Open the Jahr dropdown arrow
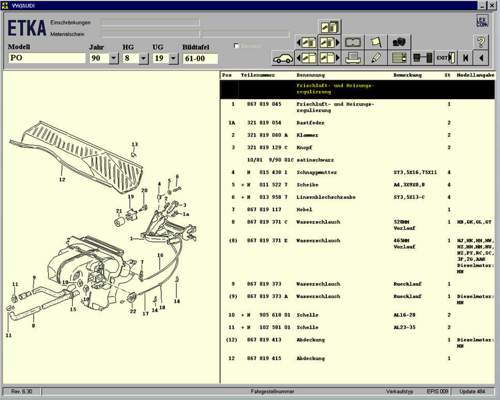This screenshot has width=500, height=400. click(114, 58)
